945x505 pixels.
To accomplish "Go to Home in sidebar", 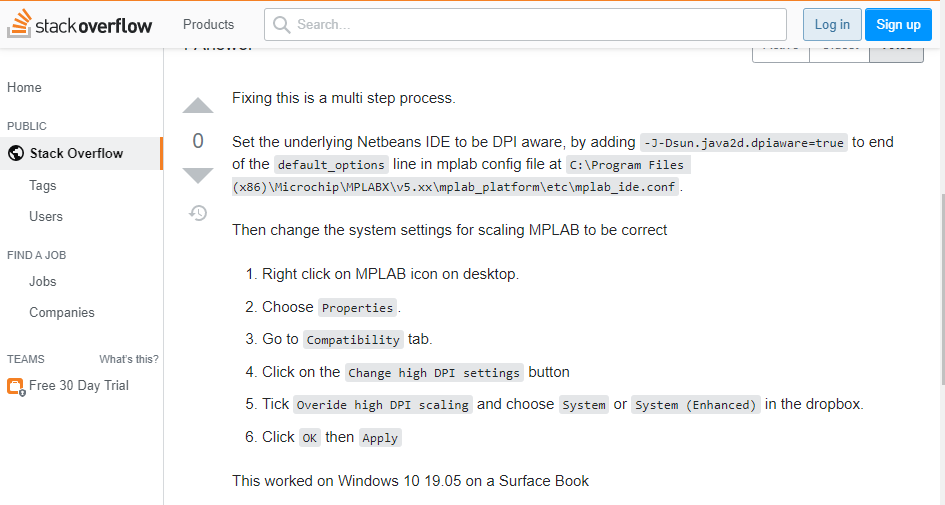I will 24,87.
